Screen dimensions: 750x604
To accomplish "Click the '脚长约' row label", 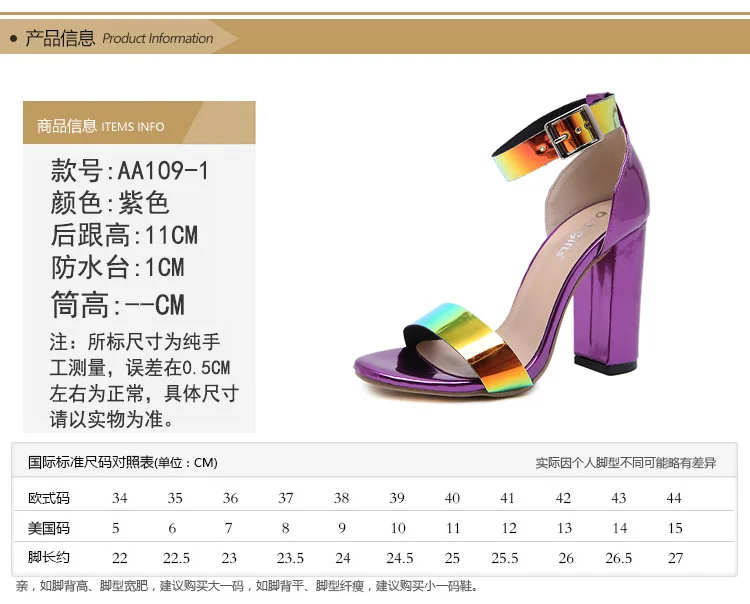I will 49,557.
